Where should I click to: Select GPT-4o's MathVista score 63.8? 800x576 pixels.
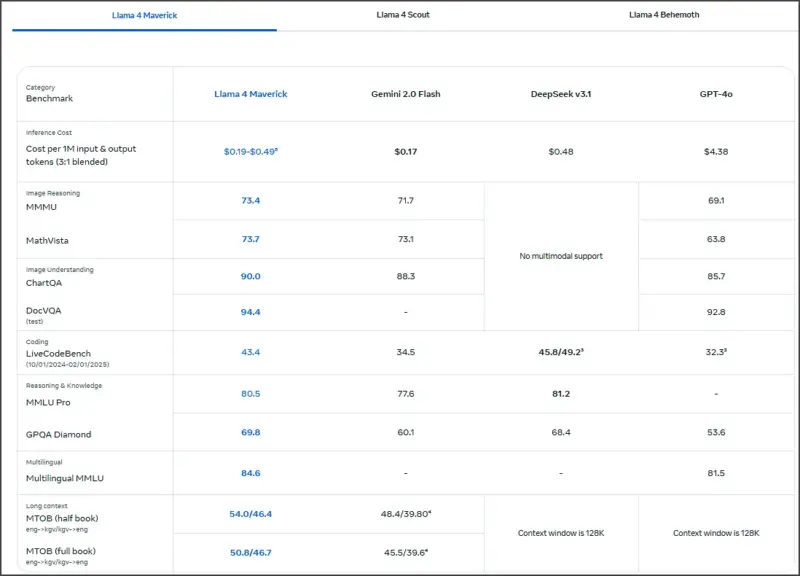point(716,239)
